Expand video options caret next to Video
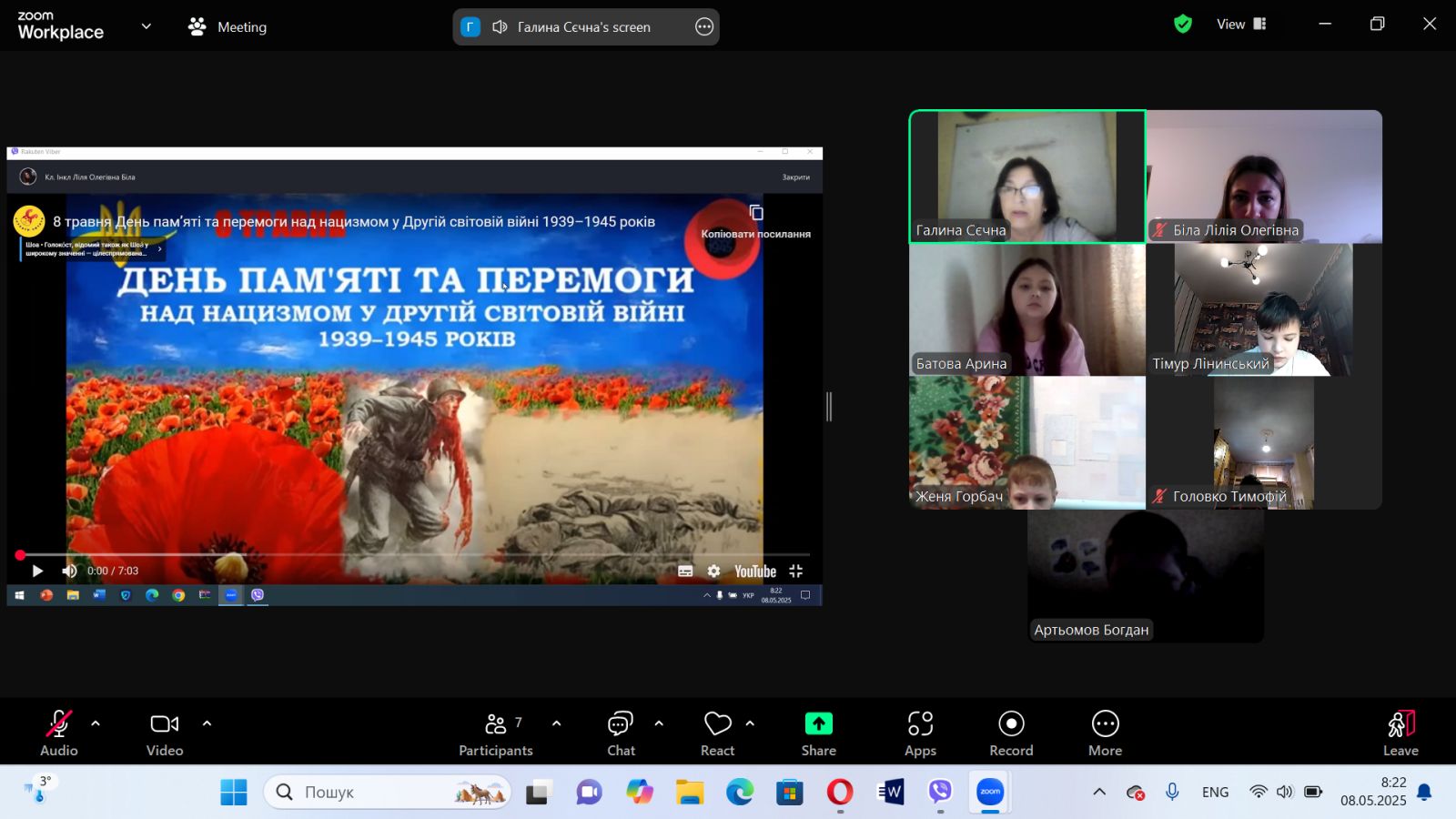The height and width of the screenshot is (819, 1456). coord(207,724)
